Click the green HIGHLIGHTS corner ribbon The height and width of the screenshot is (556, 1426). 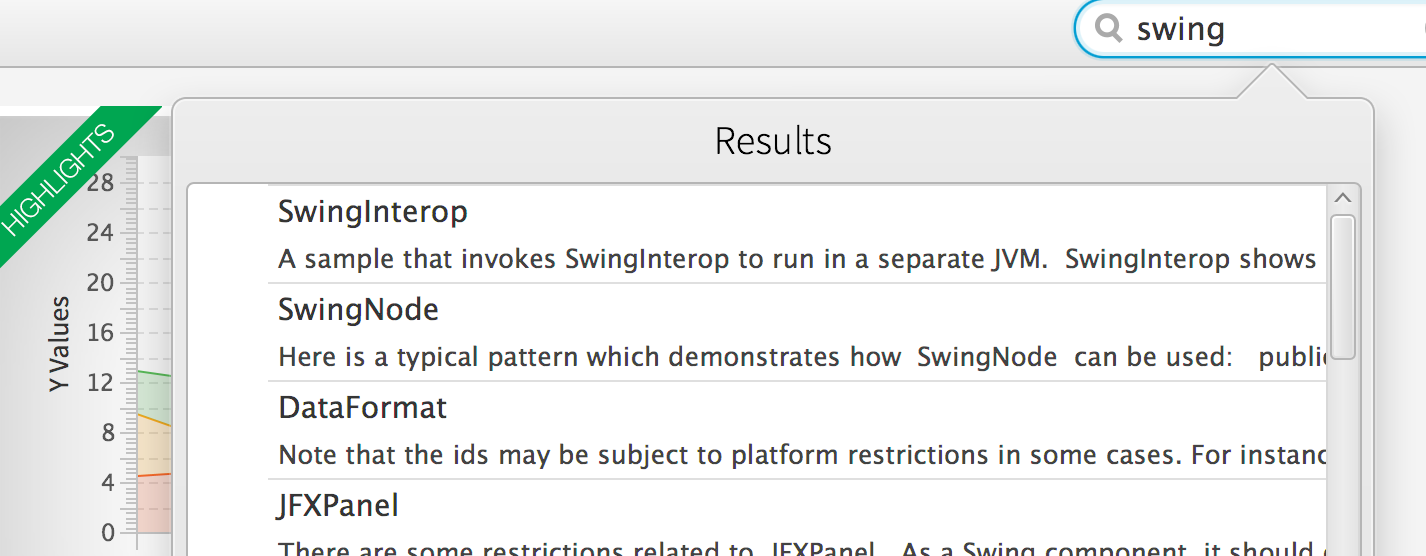tap(60, 180)
